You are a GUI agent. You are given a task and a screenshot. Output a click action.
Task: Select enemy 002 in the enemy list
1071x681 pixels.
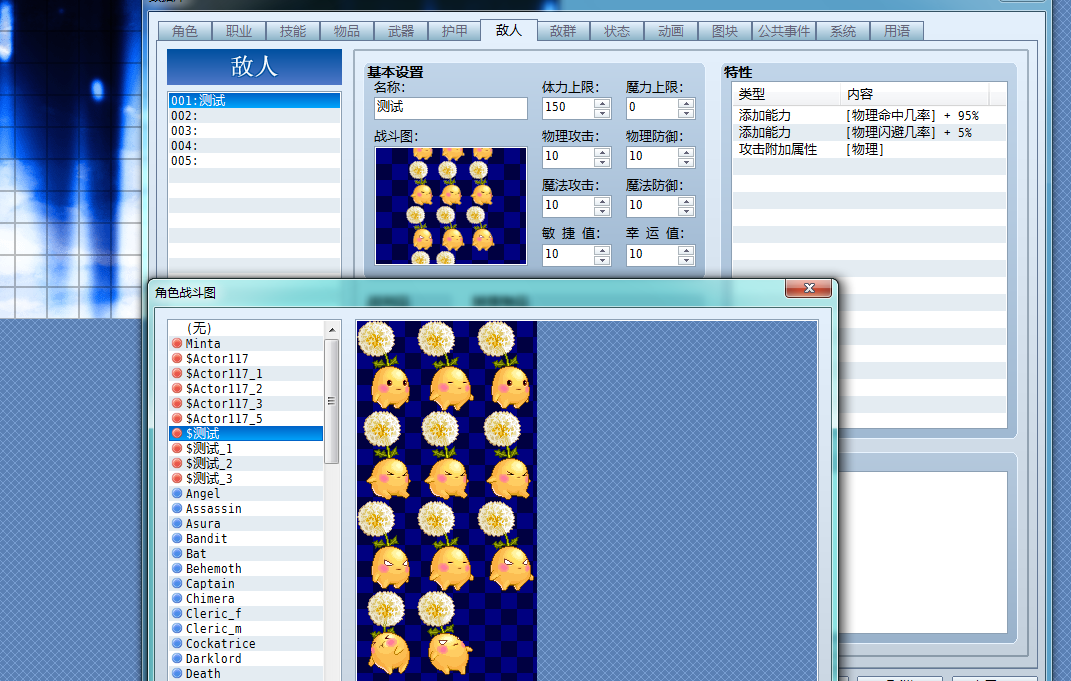254,116
